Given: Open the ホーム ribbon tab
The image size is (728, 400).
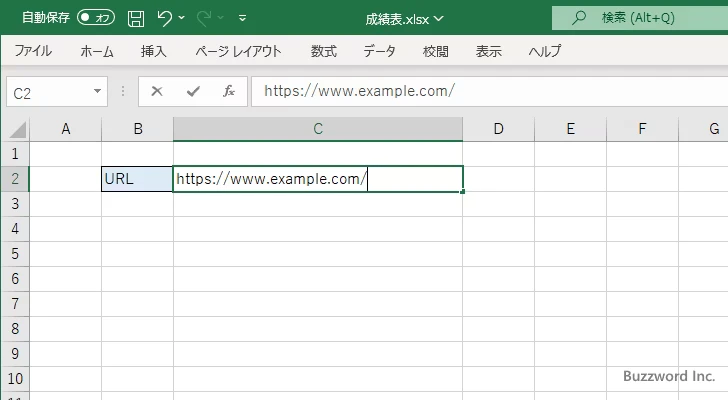Looking at the screenshot, I should point(97,51).
